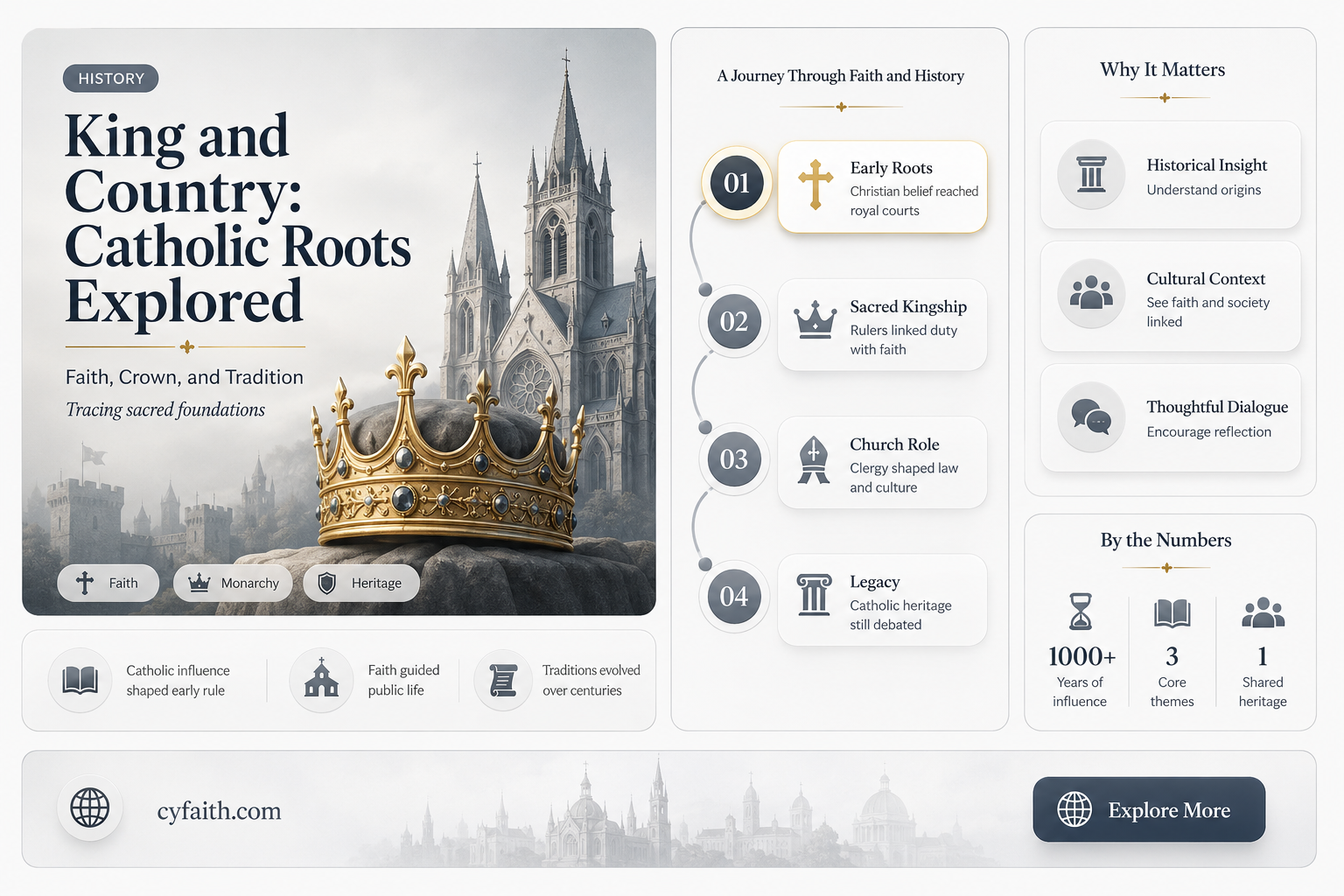Viewport: 1344px width, 896px height.
Task: Open the Church Role card title
Action: [x=894, y=444]
